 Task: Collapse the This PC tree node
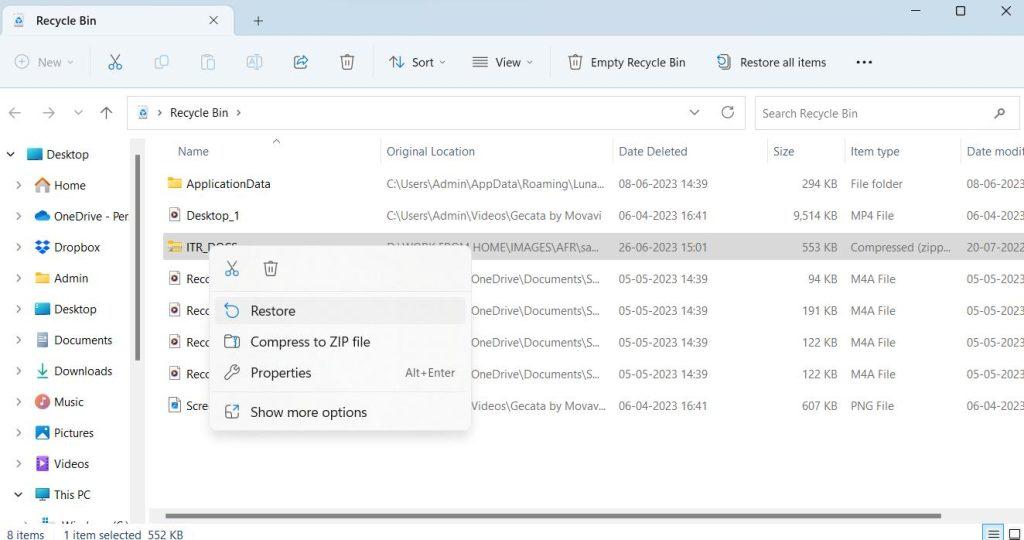18,495
